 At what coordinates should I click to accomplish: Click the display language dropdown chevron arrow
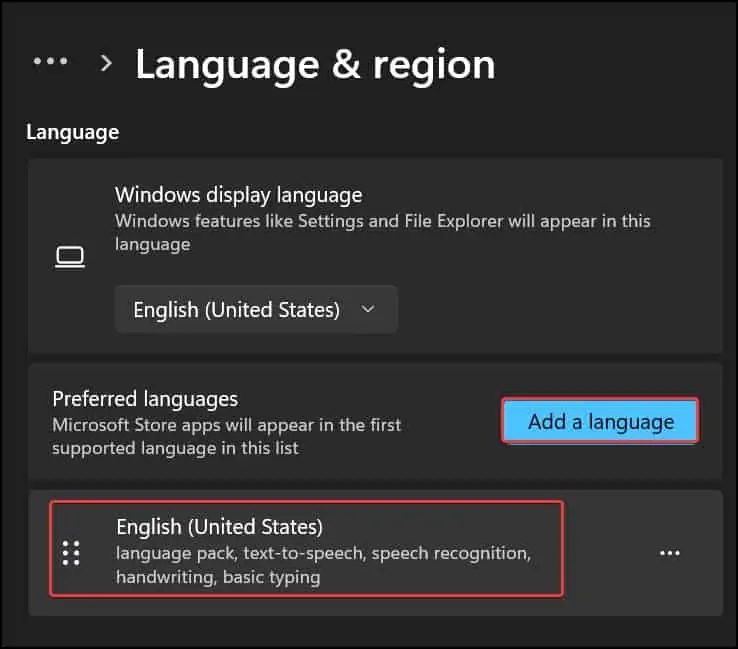(x=368, y=309)
